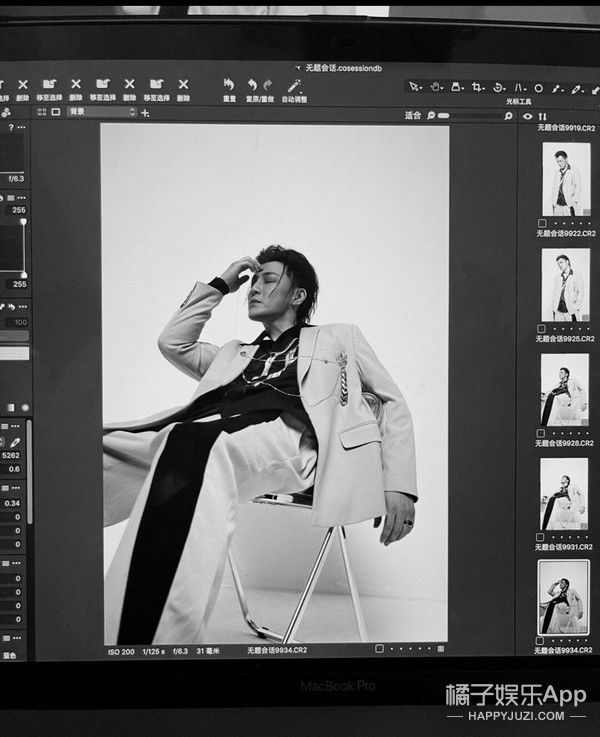Image resolution: width=600 pixels, height=737 pixels.
Task: Select the Hand pan cursor tool
Action: tap(435, 88)
